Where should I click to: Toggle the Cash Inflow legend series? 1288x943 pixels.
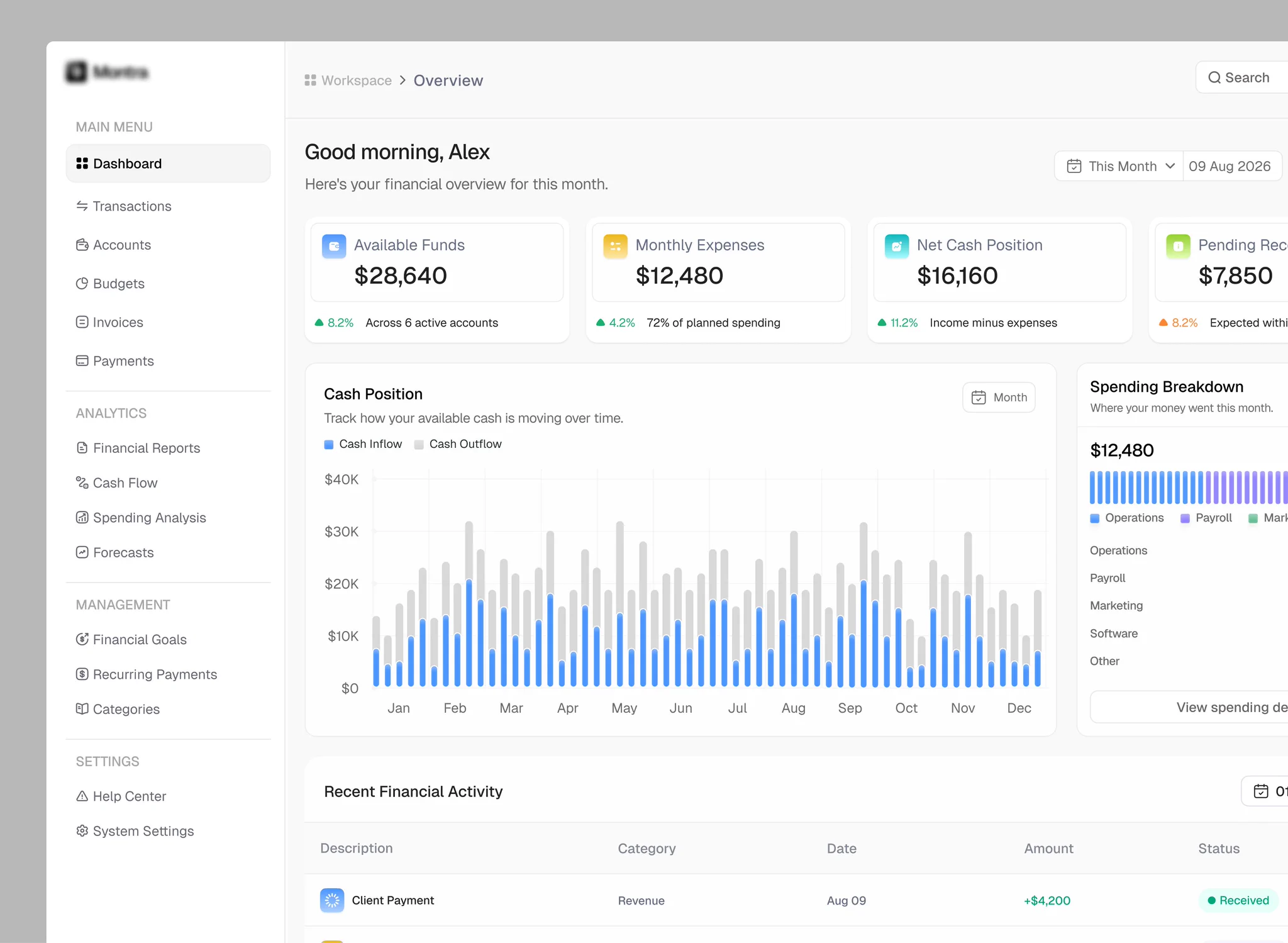(x=363, y=444)
